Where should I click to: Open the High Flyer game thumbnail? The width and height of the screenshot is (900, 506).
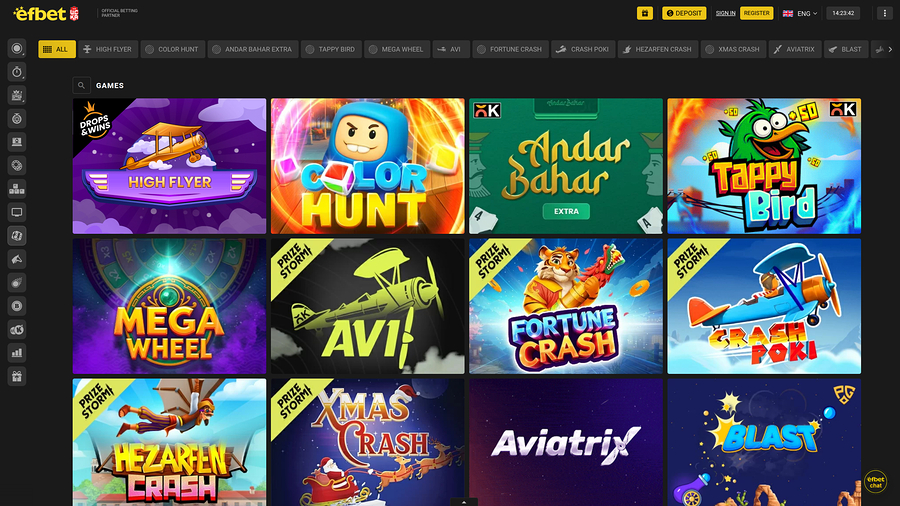click(169, 166)
